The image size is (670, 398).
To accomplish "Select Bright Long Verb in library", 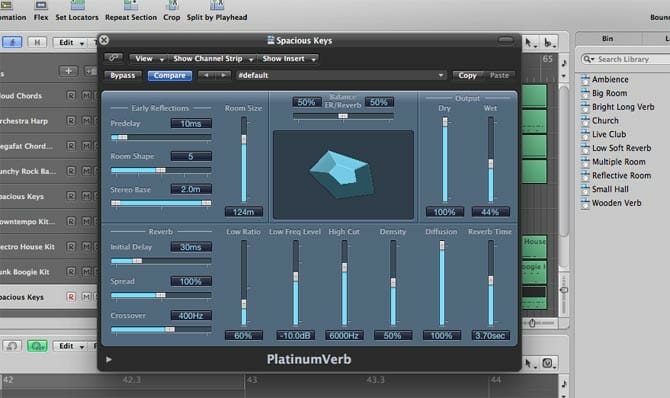I will 623,107.
